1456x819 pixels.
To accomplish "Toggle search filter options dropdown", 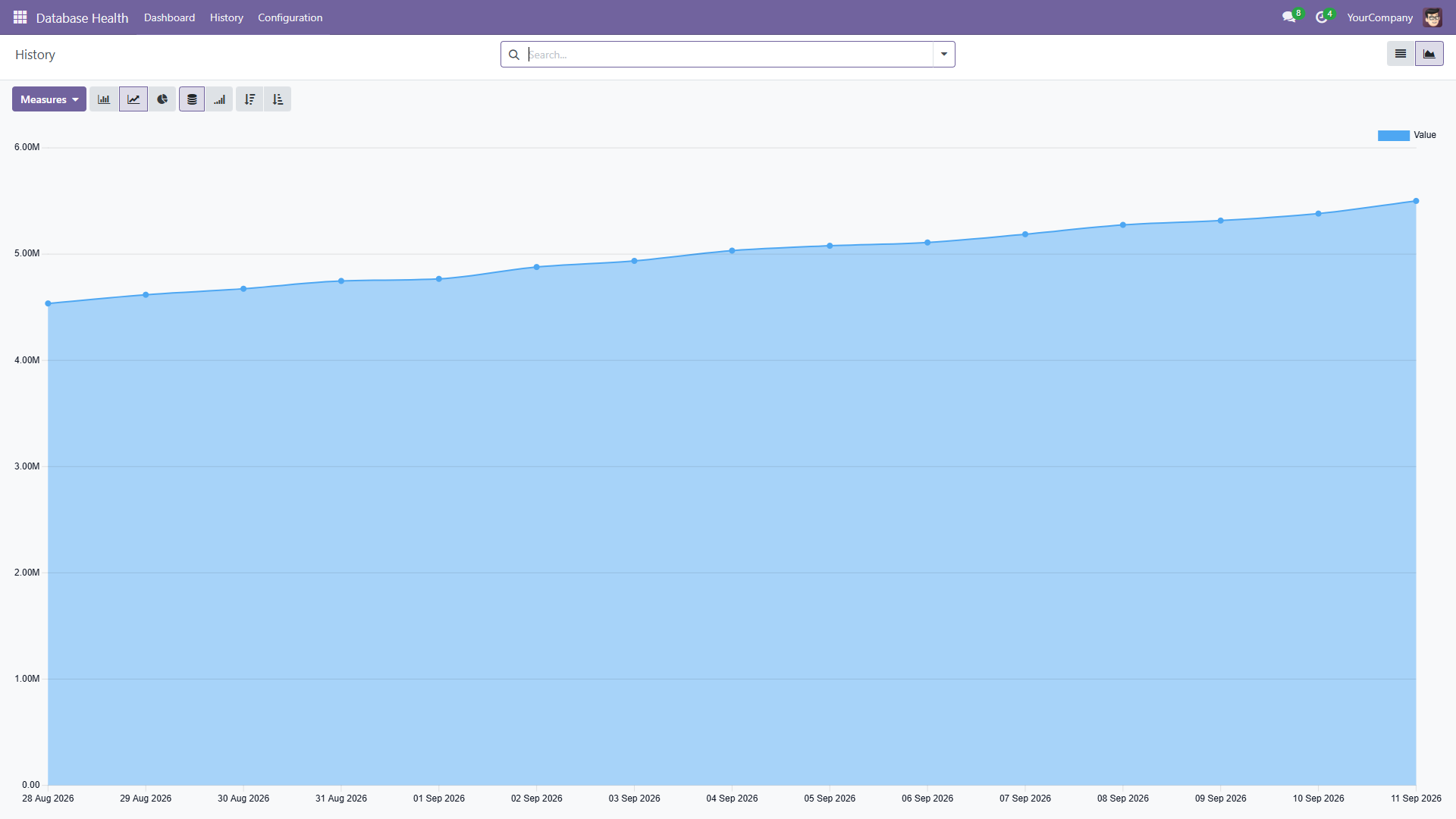I will coord(944,54).
